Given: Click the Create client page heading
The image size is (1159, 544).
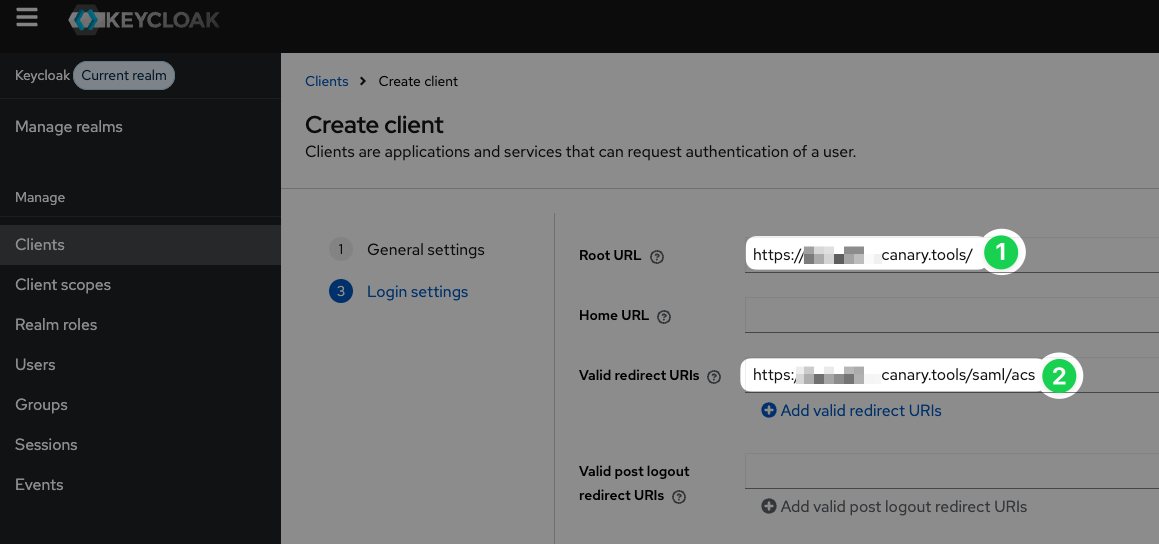Looking at the screenshot, I should tap(375, 125).
